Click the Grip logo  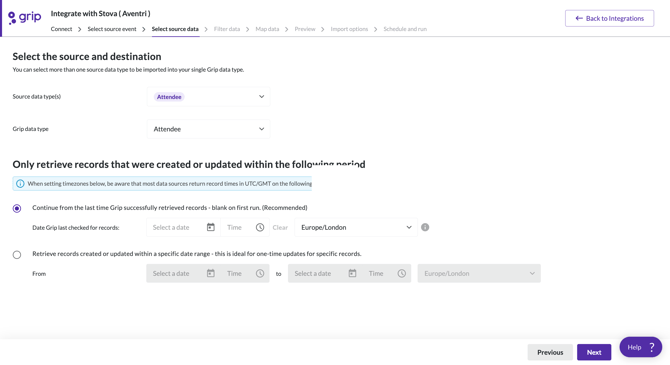point(25,18)
